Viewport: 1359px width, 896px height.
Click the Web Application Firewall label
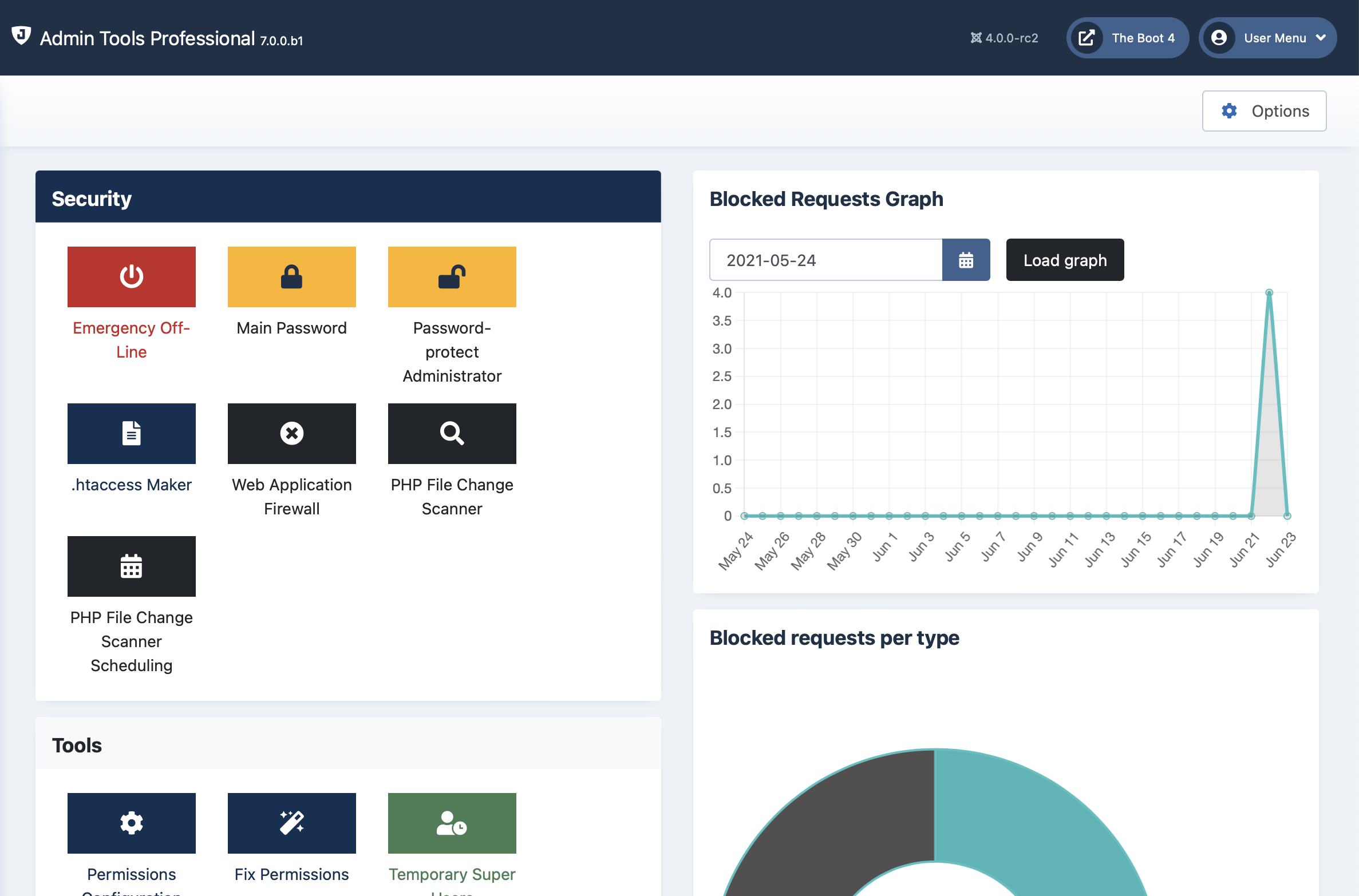click(291, 497)
